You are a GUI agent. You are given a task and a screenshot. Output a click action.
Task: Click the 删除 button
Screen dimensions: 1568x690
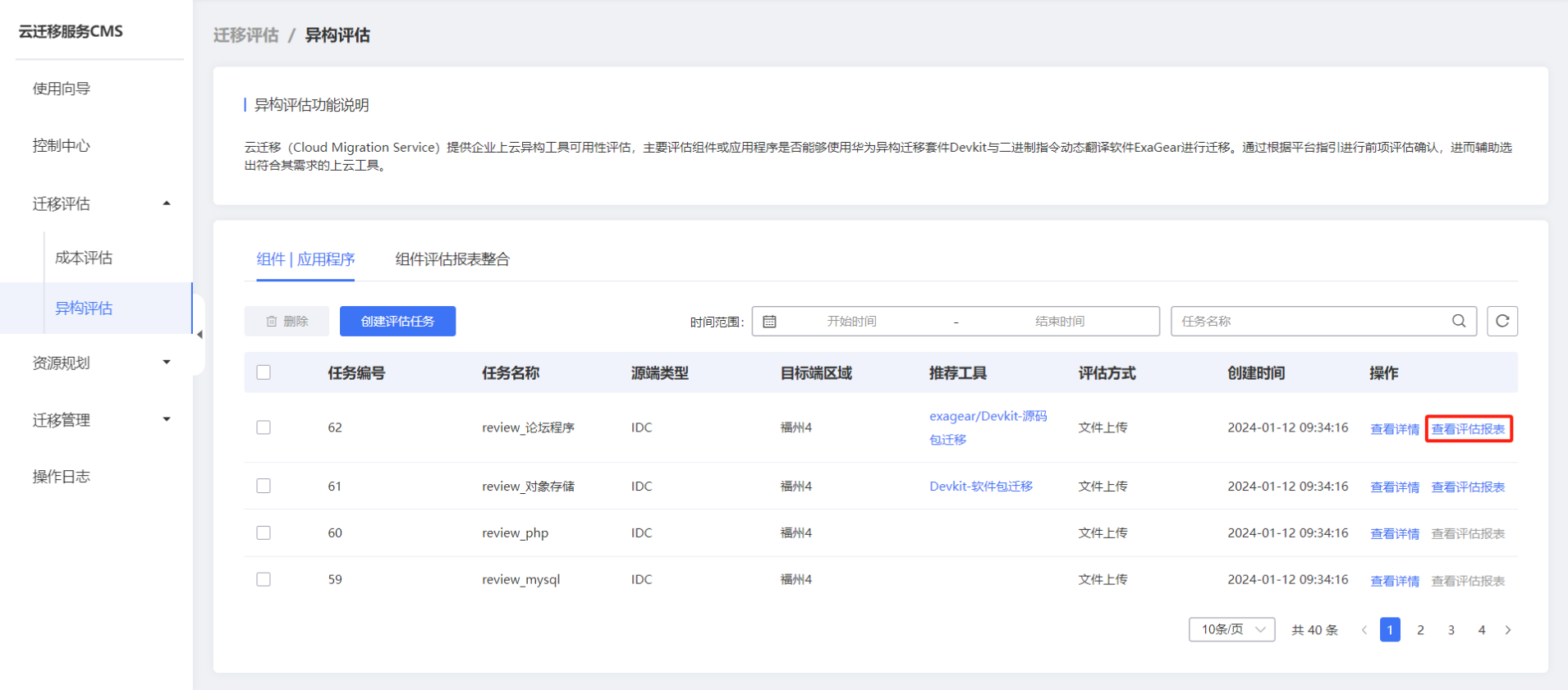click(287, 321)
